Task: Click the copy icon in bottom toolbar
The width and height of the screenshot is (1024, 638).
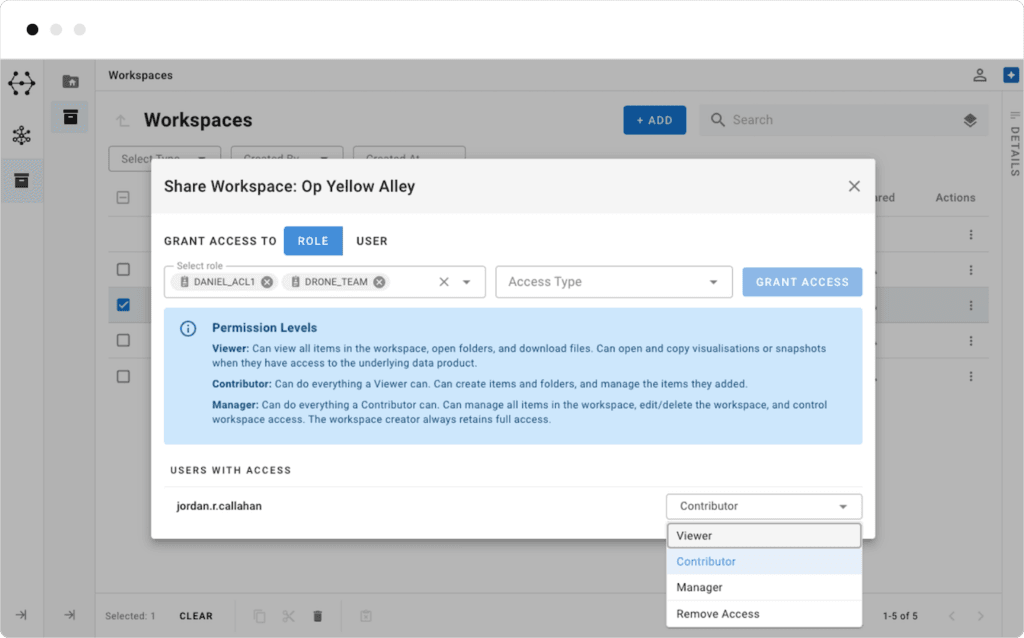Action: [x=259, y=616]
